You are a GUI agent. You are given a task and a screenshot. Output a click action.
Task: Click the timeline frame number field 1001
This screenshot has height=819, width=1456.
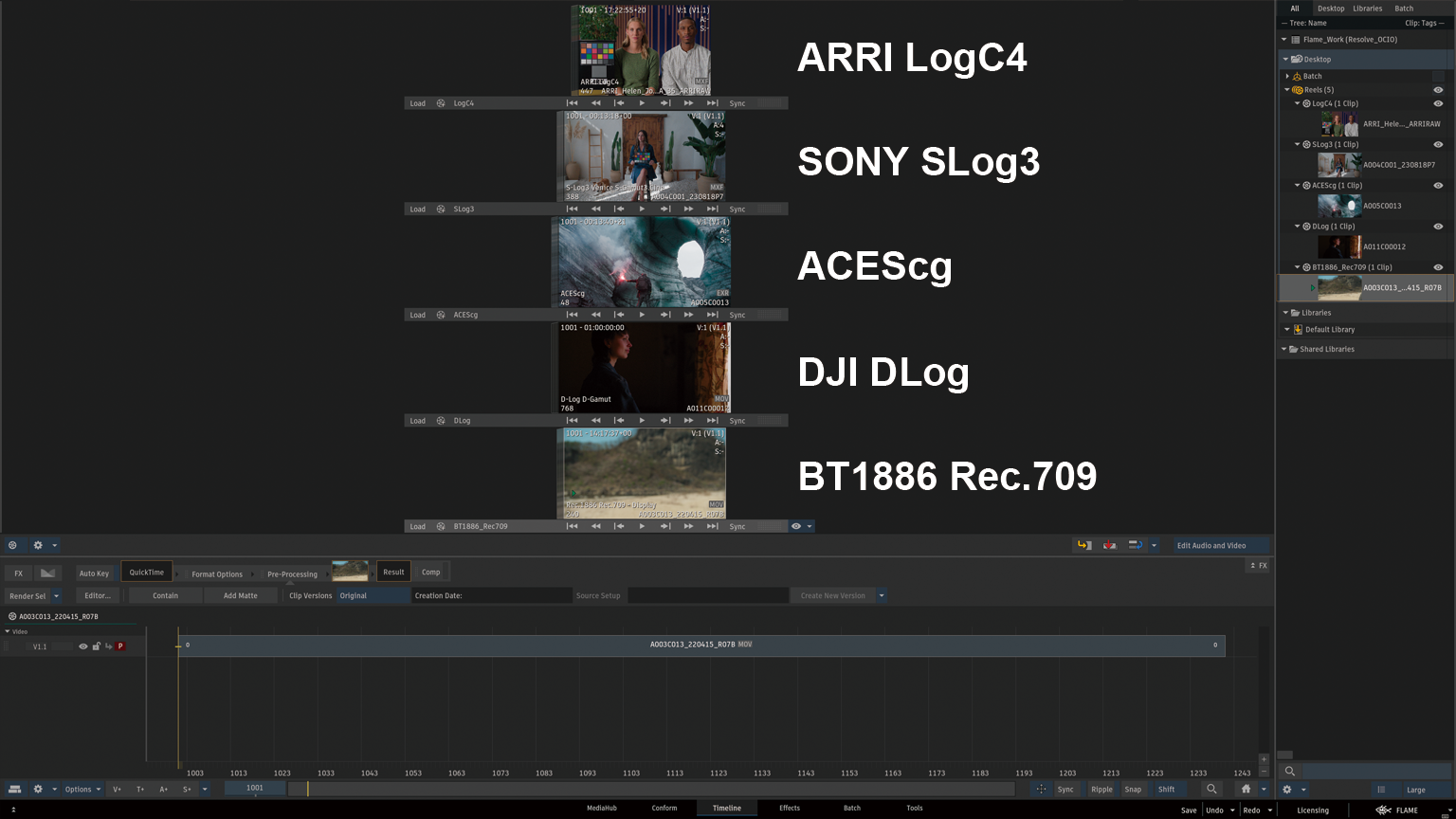click(255, 789)
